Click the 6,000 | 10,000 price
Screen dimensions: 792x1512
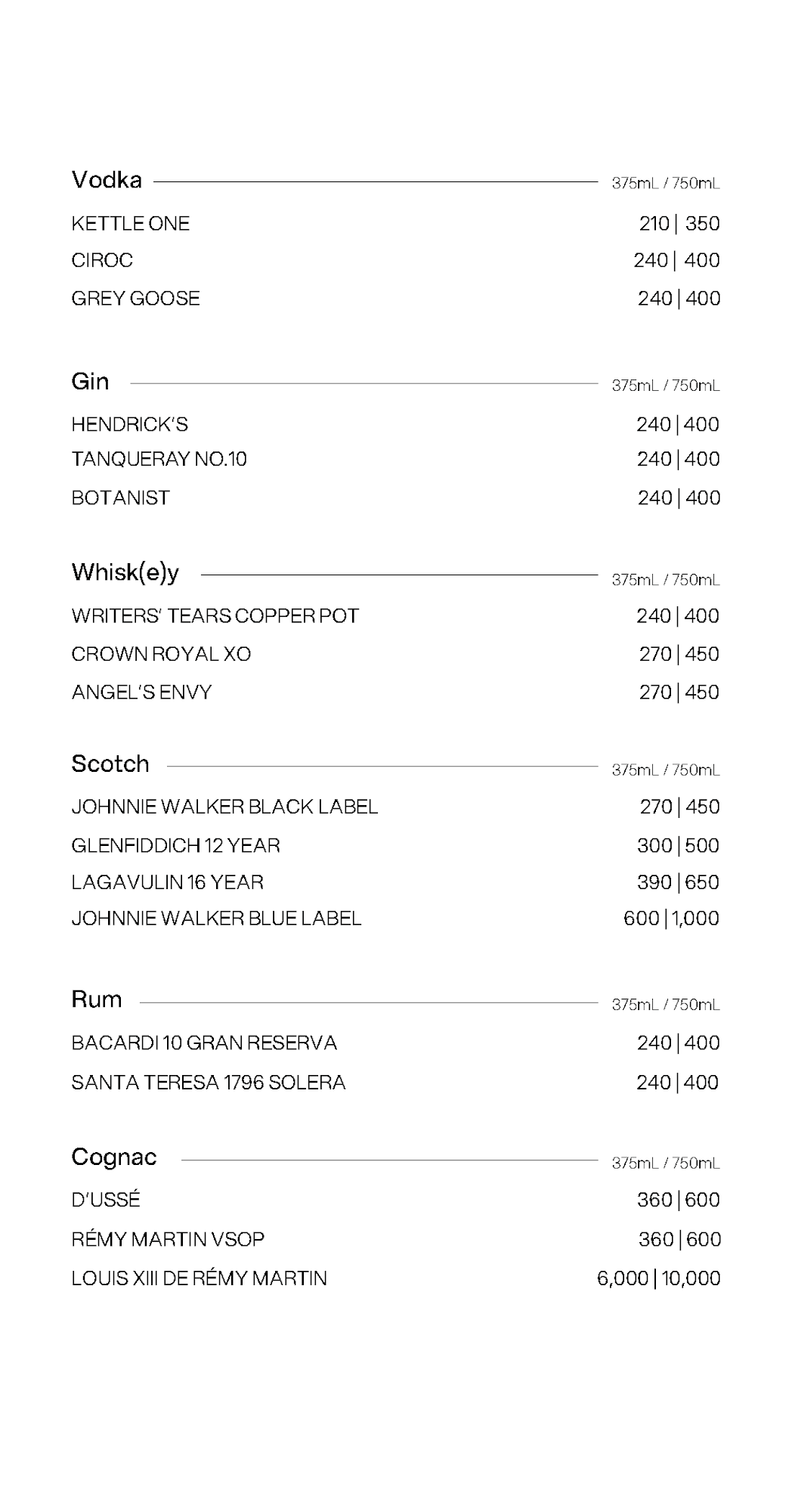coord(658,1278)
